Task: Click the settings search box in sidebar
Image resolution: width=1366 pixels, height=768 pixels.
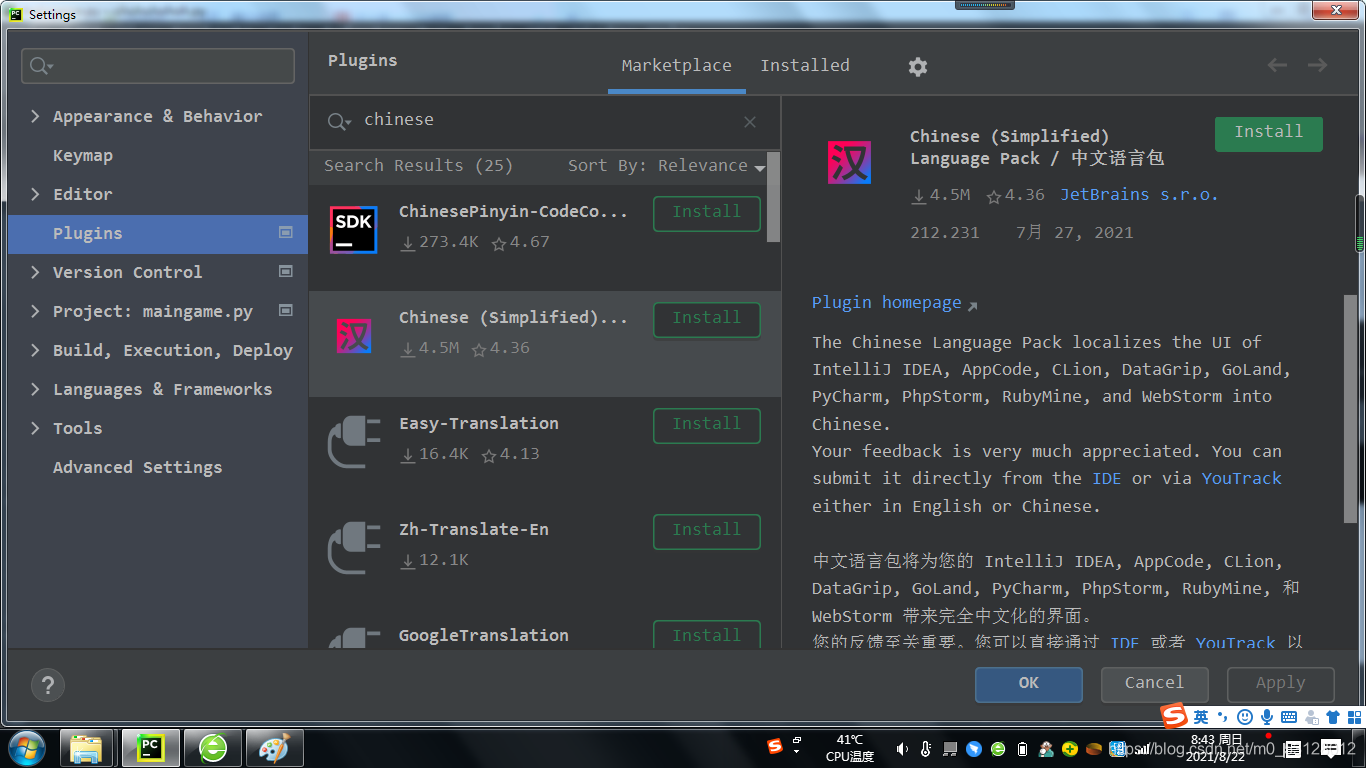Action: (x=158, y=66)
